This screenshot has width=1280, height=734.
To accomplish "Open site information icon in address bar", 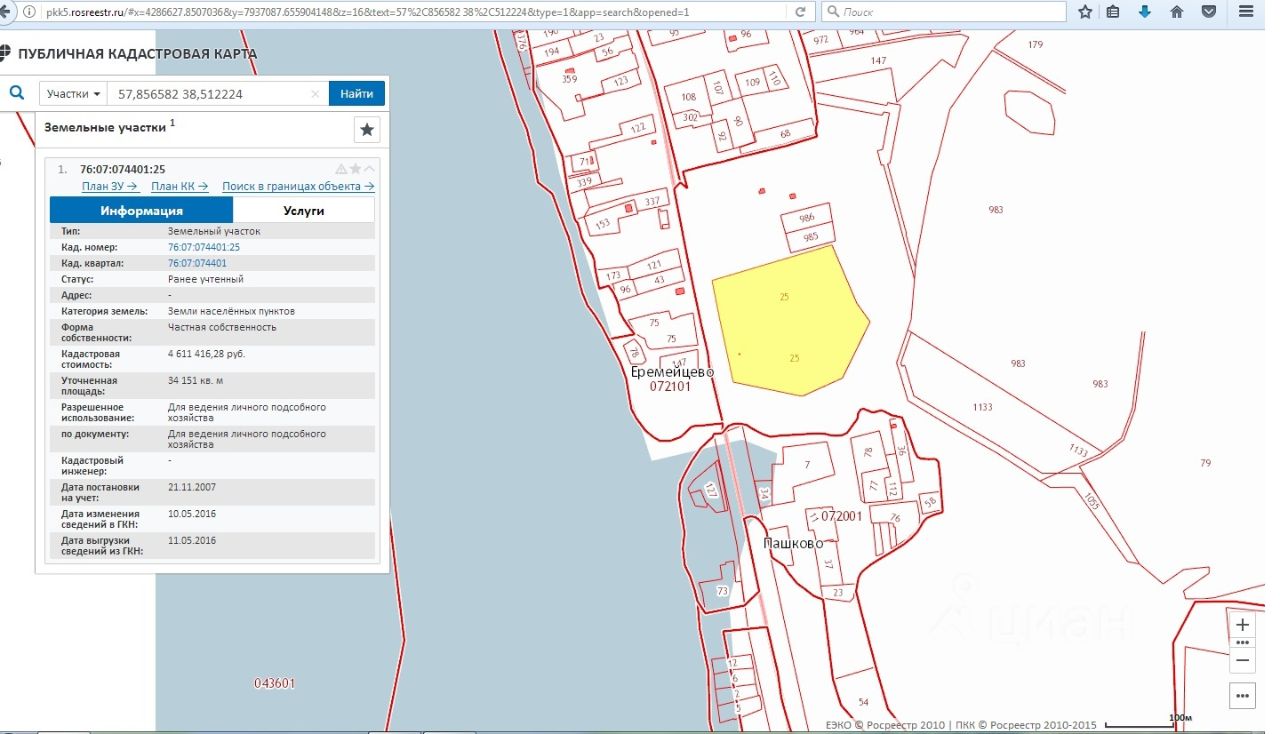I will pyautogui.click(x=29, y=12).
